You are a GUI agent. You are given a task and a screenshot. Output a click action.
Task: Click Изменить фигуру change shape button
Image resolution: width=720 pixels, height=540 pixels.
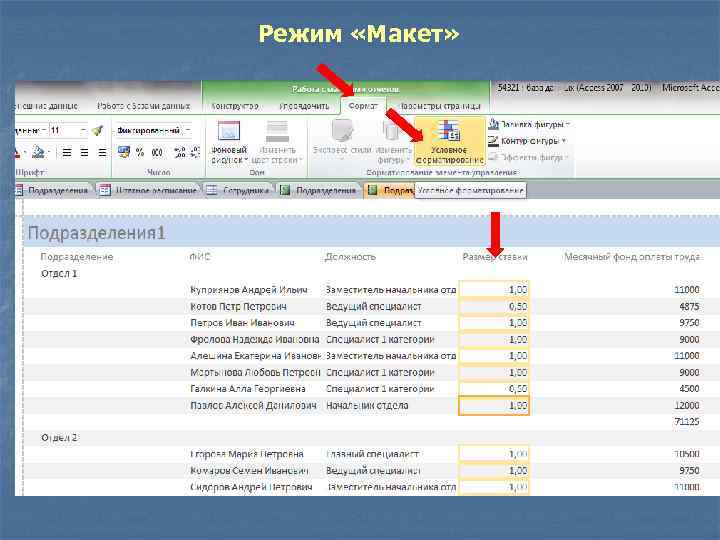pyautogui.click(x=393, y=141)
